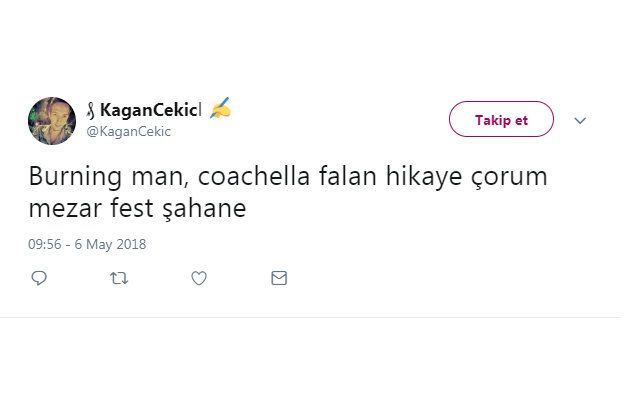Open the tweet timestamp 09:56 - 6 May 2018
Image resolution: width=640 pixels, height=410 pixels.
pyautogui.click(x=88, y=243)
